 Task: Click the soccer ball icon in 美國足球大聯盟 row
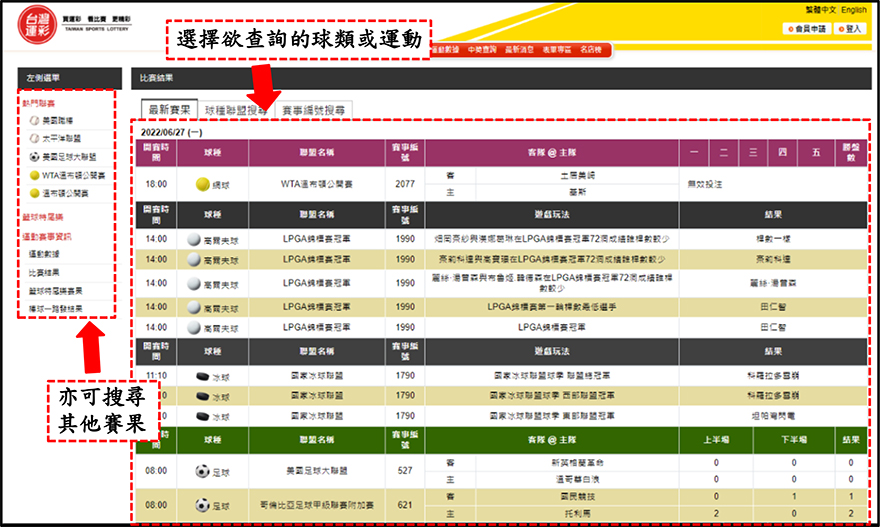point(202,470)
